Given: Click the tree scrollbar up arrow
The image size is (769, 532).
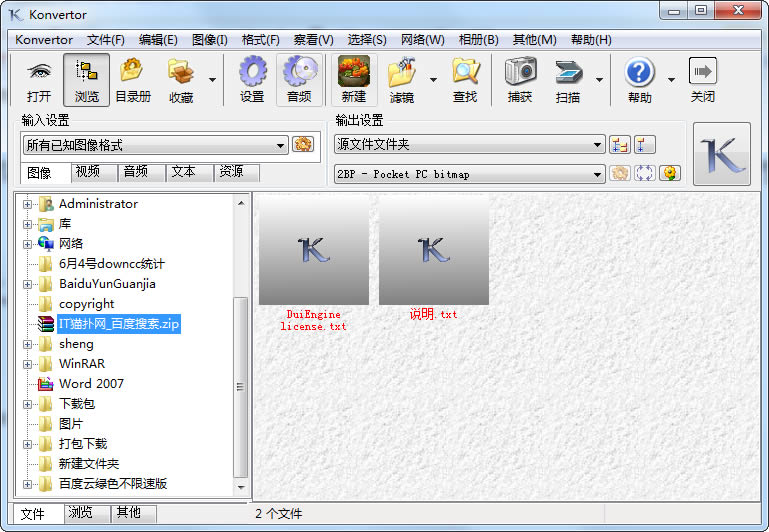Looking at the screenshot, I should 241,203.
